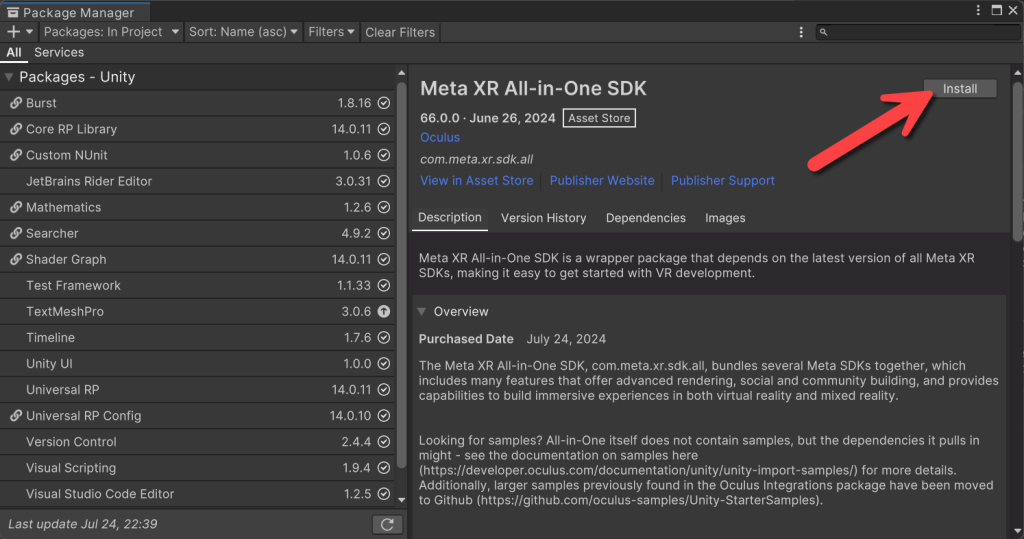Click the package list scroll down arrow

point(402,500)
